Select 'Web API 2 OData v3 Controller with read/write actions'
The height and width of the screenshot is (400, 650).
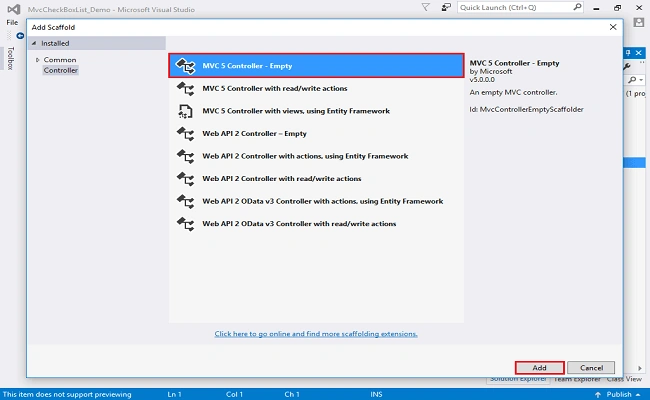[x=316, y=224]
